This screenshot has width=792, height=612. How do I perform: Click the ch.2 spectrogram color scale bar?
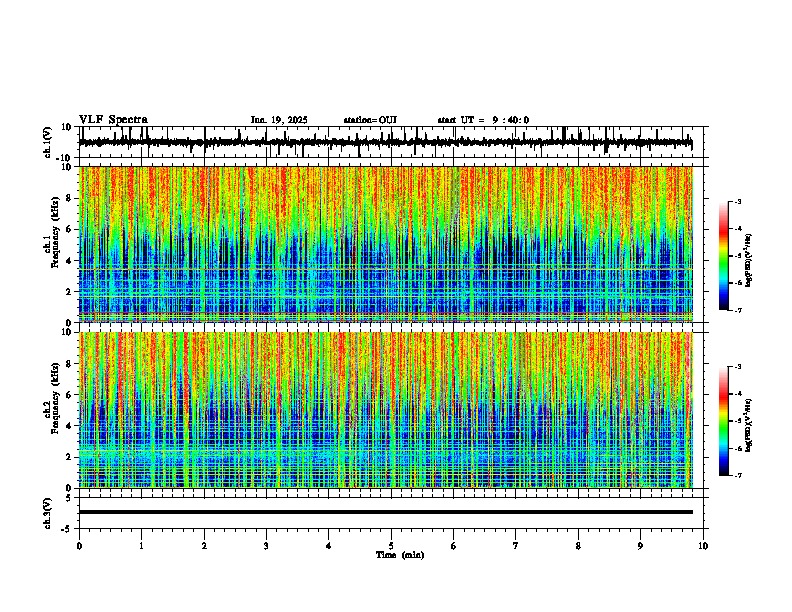click(x=724, y=421)
